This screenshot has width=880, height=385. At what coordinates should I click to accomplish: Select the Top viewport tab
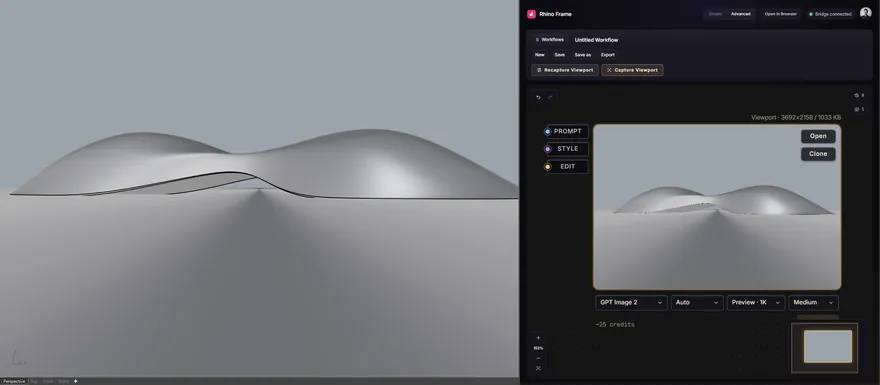[x=34, y=381]
